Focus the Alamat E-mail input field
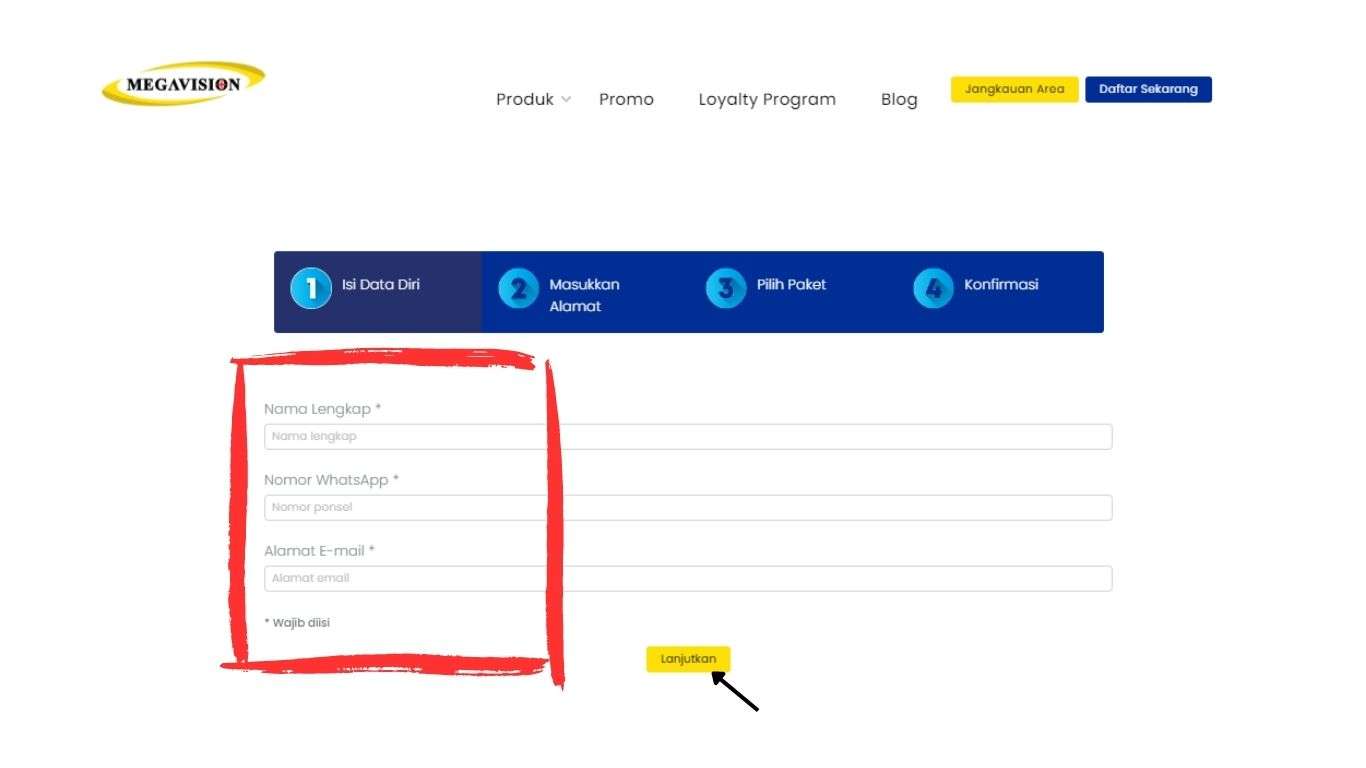The image size is (1366, 768). pos(688,579)
